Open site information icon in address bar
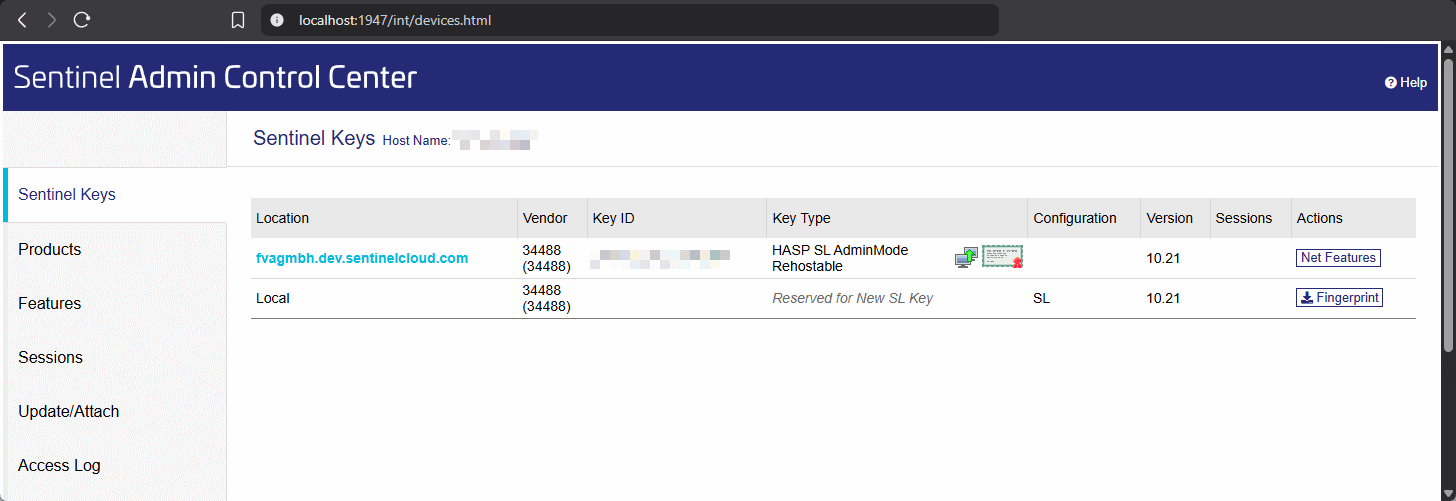 tap(278, 20)
